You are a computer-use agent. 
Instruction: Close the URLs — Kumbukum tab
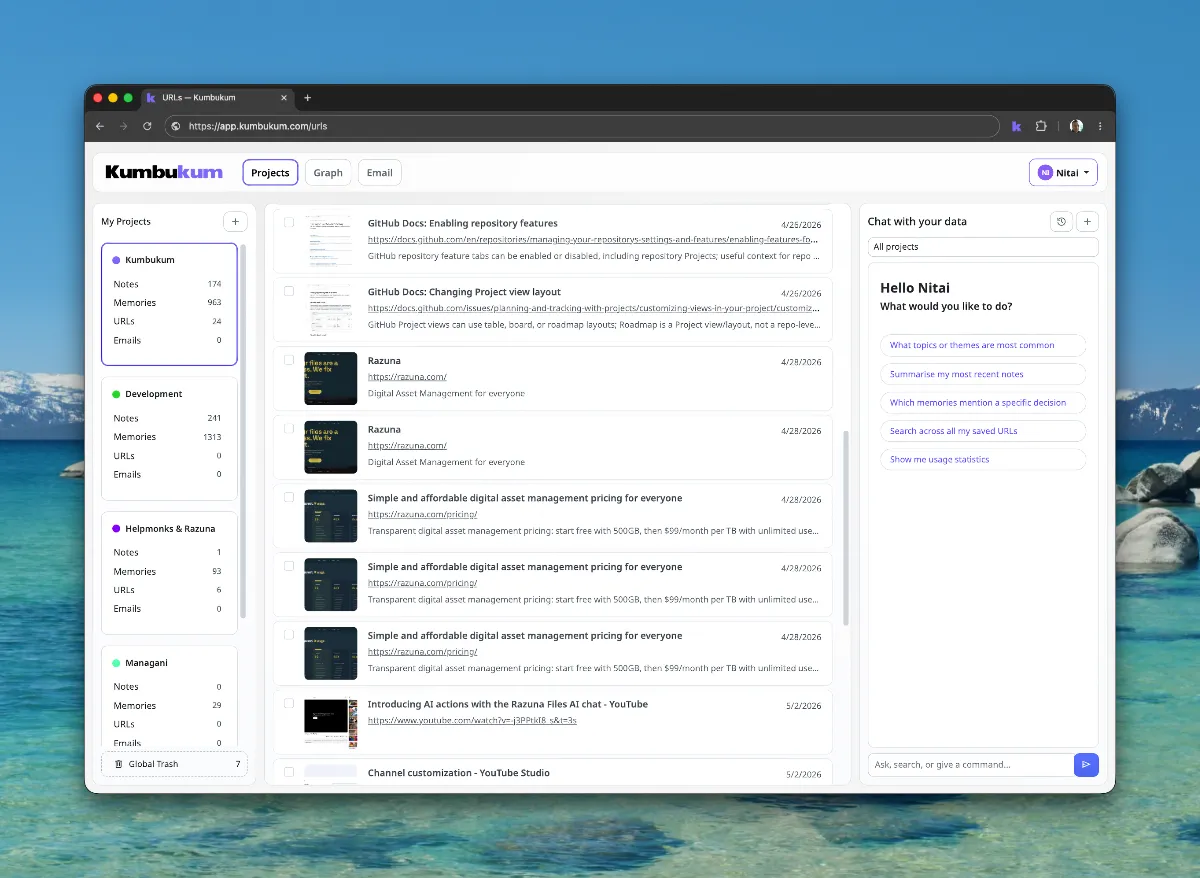pos(284,98)
